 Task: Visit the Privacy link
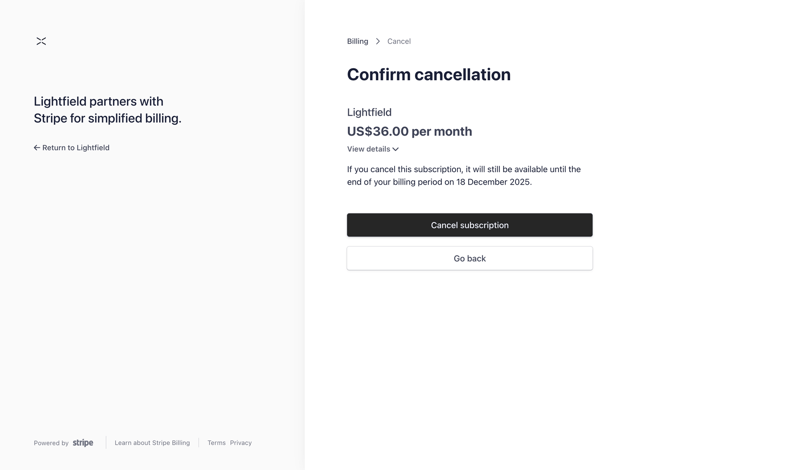[241, 443]
